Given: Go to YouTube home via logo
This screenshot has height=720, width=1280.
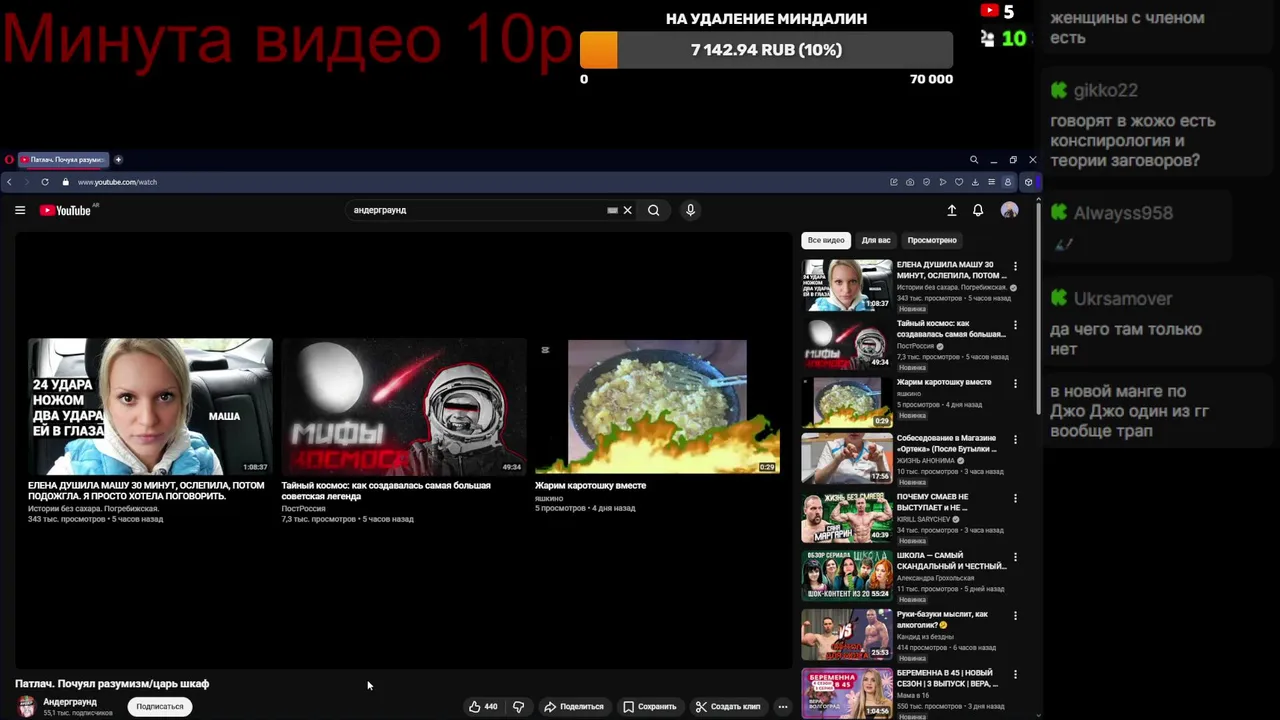Looking at the screenshot, I should (x=66, y=210).
